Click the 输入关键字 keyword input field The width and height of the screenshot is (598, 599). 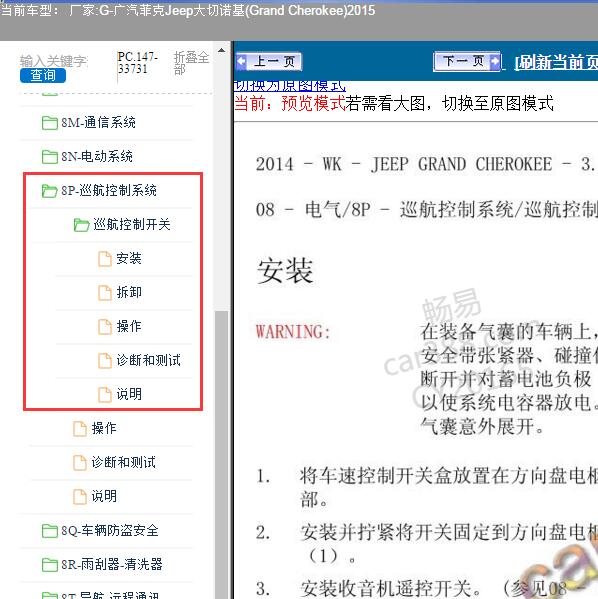pyautogui.click(x=54, y=61)
